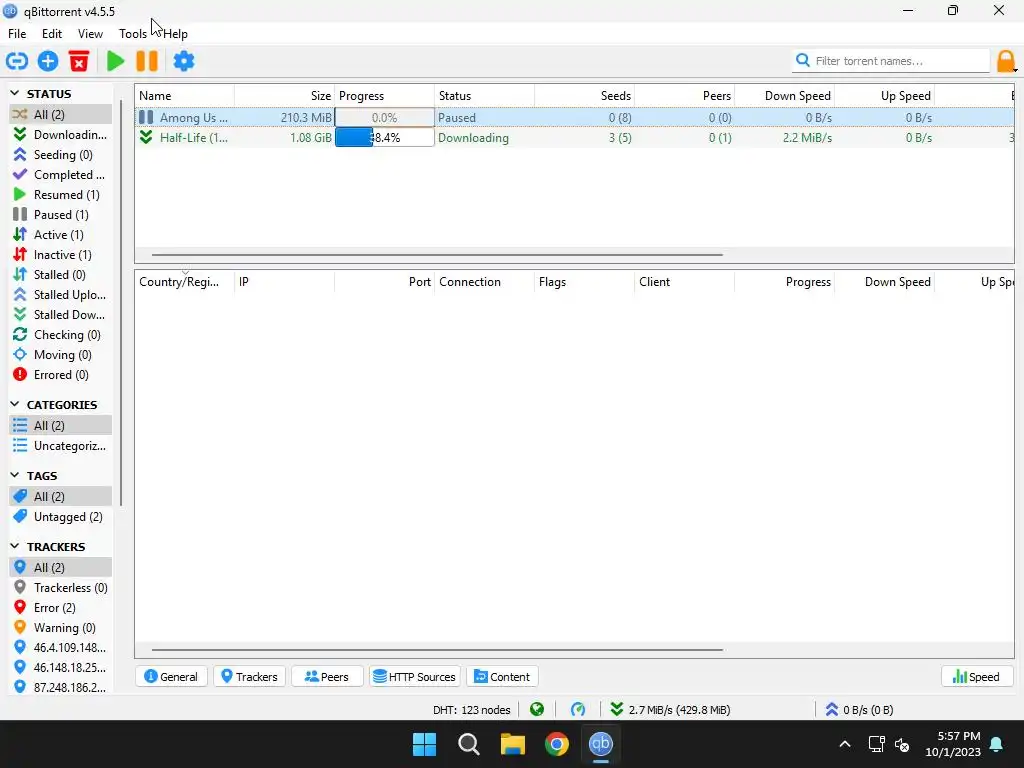This screenshot has width=1024, height=768.
Task: Click the red Remove torrent trash icon
Action: tap(79, 61)
